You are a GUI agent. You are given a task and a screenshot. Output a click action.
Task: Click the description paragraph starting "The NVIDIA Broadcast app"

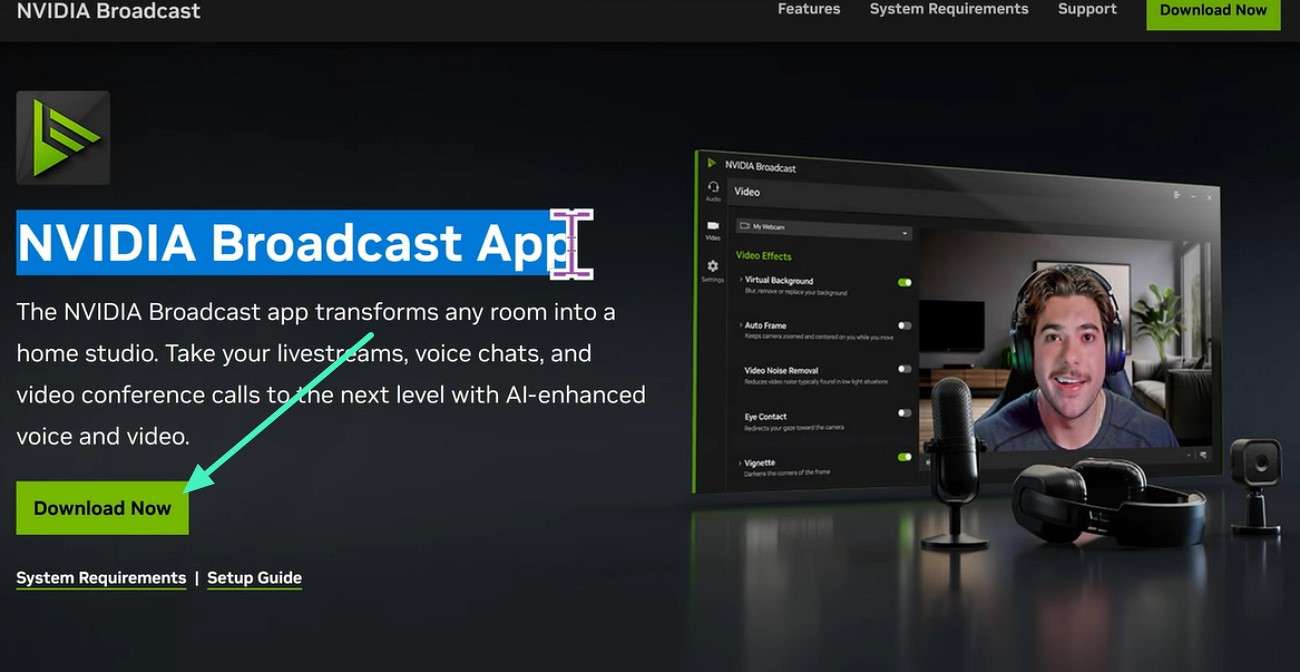(x=331, y=374)
